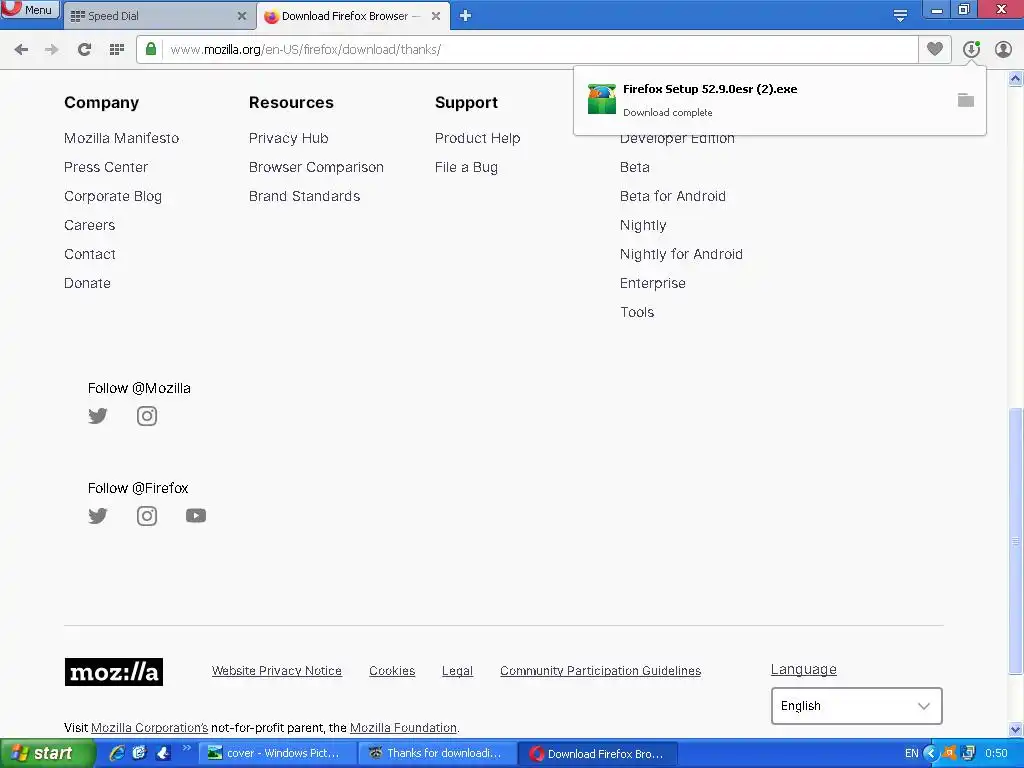Open the Cookies footer link
Screen dimensions: 1024x768
392,671
